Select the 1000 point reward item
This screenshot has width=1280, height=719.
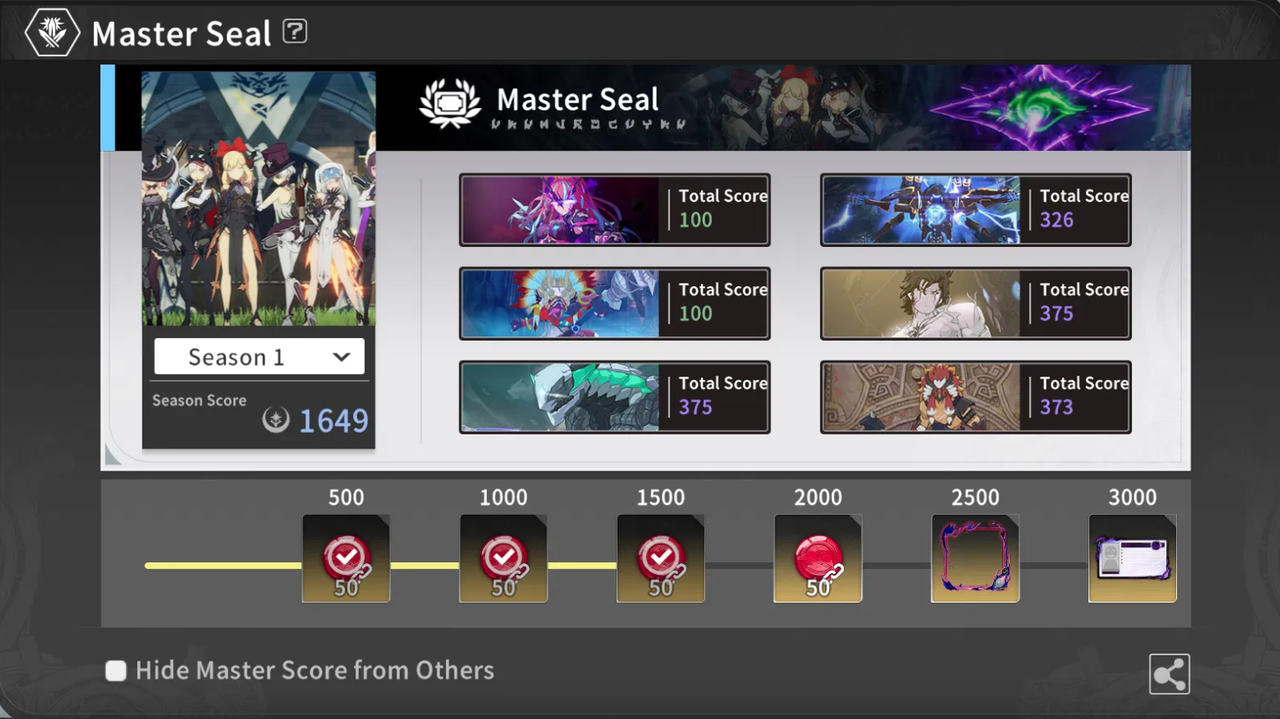(503, 558)
